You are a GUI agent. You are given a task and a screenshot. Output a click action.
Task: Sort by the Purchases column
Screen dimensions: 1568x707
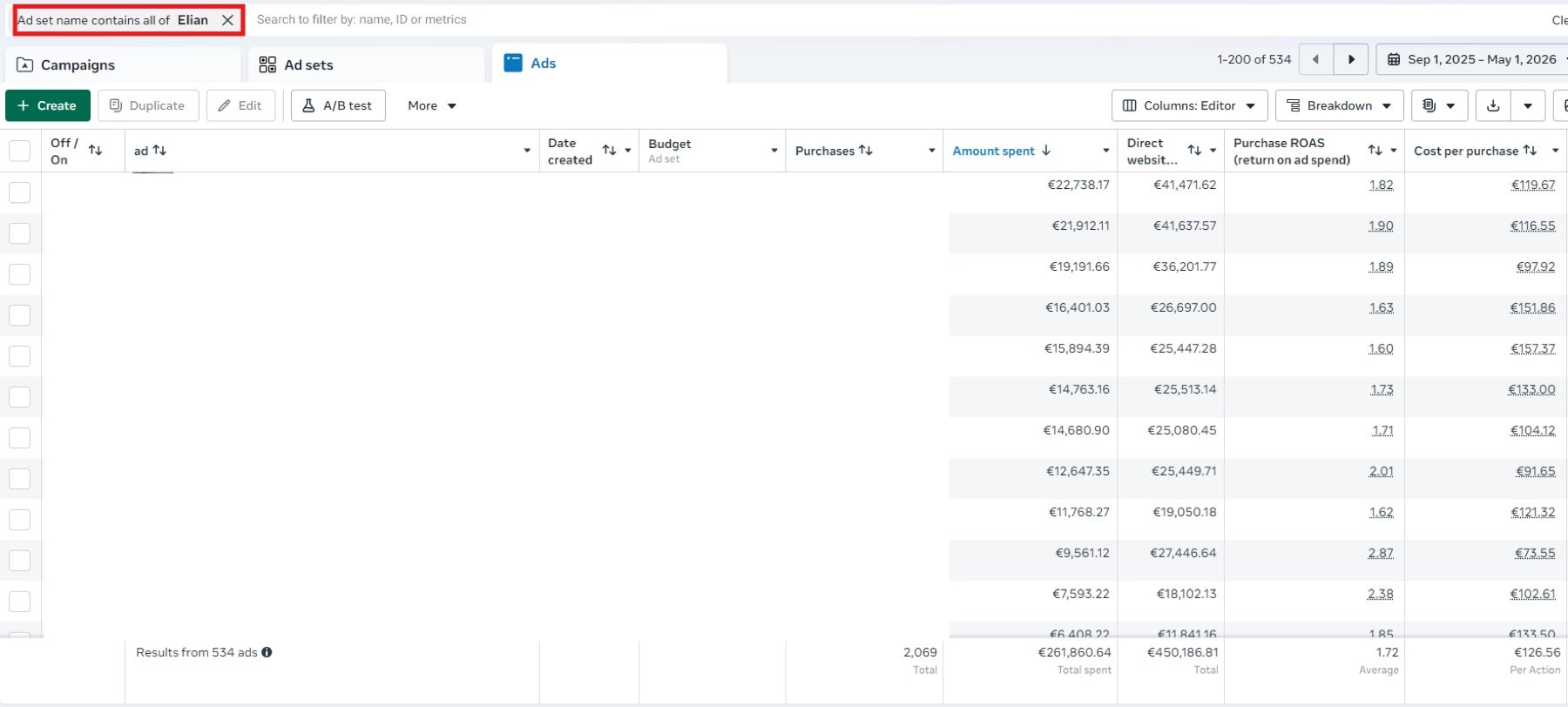(x=866, y=151)
